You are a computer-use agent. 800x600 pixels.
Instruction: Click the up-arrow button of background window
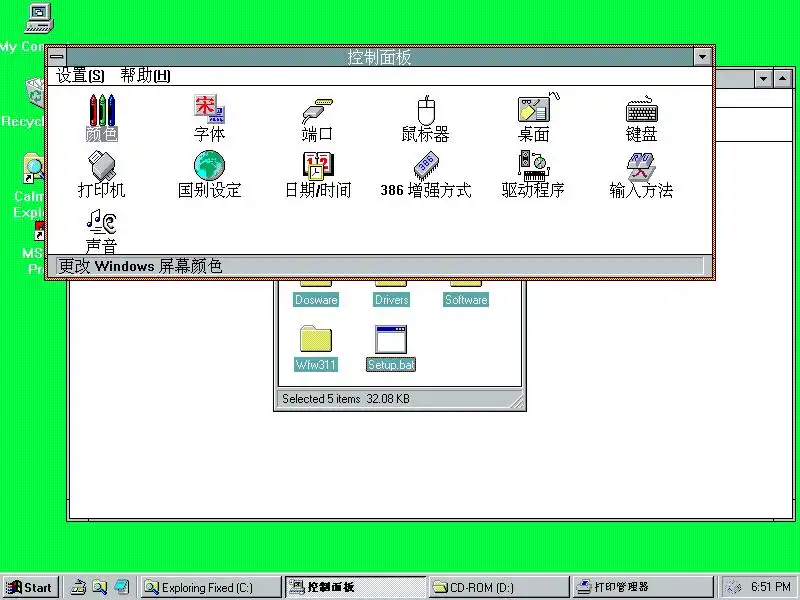click(783, 79)
